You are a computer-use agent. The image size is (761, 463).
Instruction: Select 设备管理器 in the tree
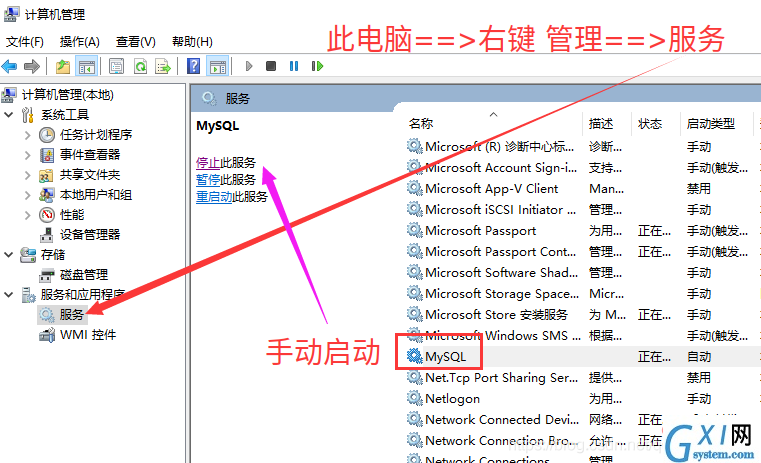point(90,235)
